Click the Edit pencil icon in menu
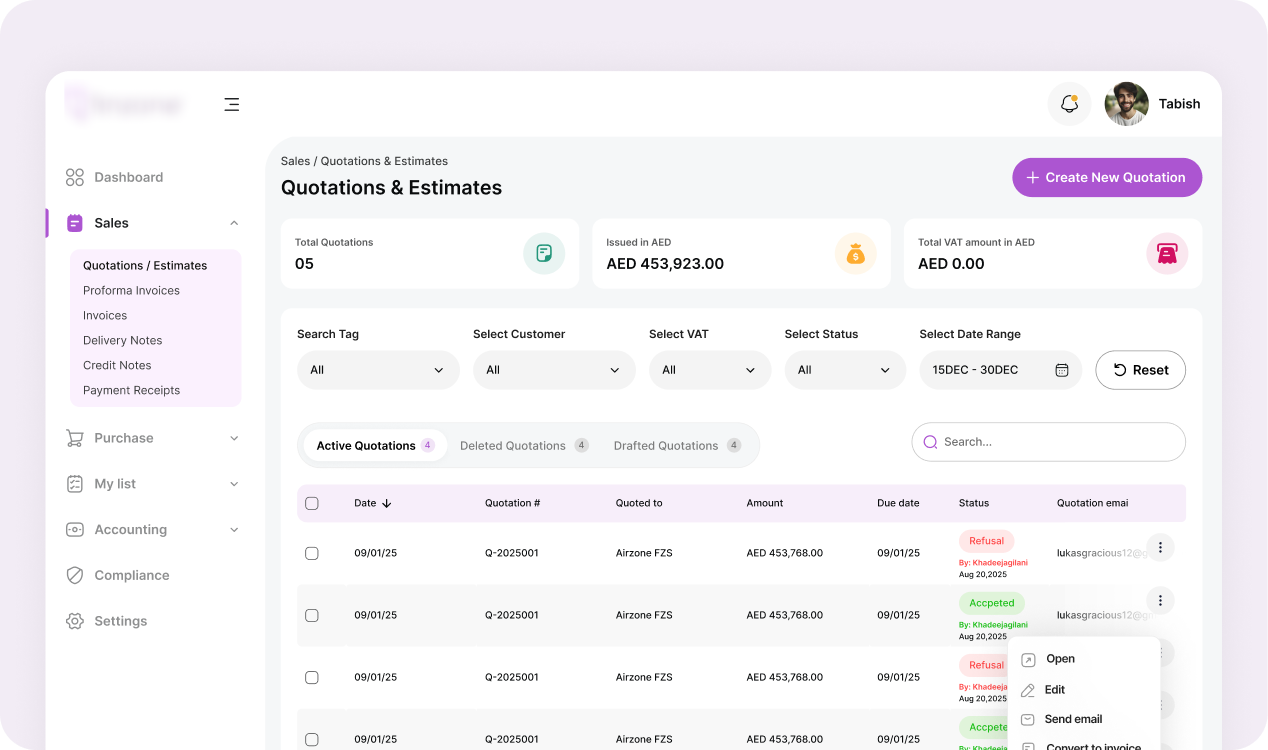Image resolution: width=1268 pixels, height=750 pixels. click(x=1028, y=690)
